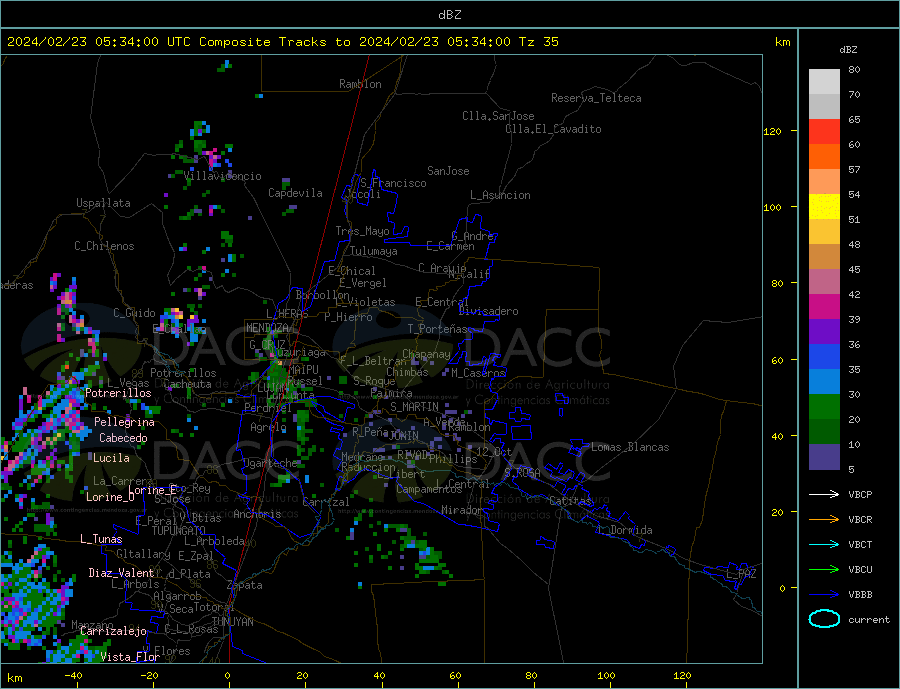Click the Tres_Mayo map label

pos(362,231)
